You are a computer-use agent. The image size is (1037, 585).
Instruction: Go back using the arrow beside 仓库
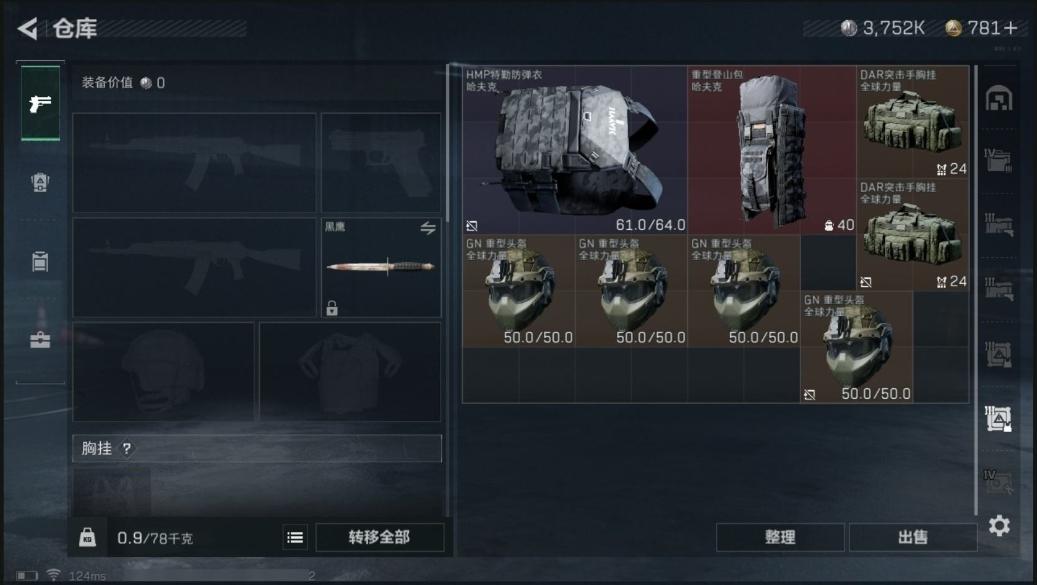(28, 28)
